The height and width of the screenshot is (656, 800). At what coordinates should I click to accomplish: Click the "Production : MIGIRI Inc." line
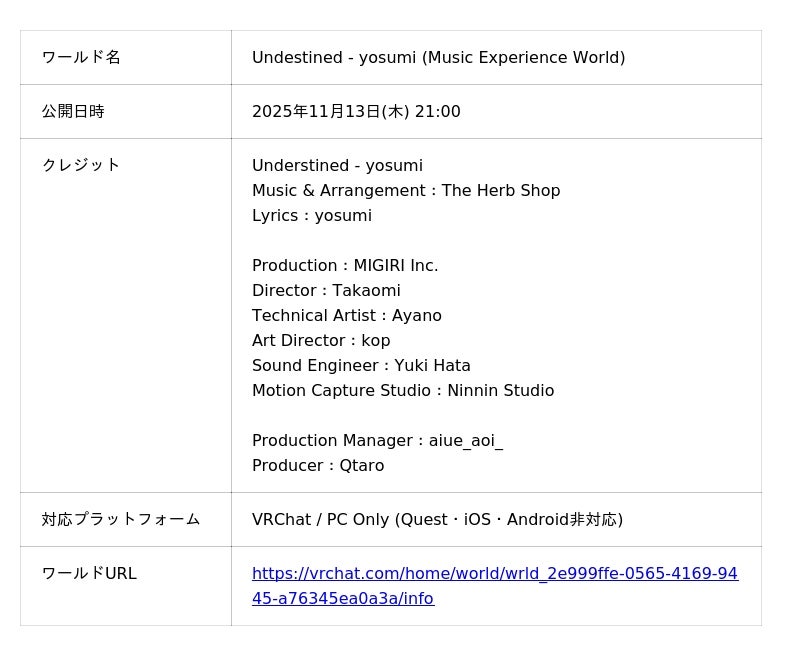[x=345, y=265]
